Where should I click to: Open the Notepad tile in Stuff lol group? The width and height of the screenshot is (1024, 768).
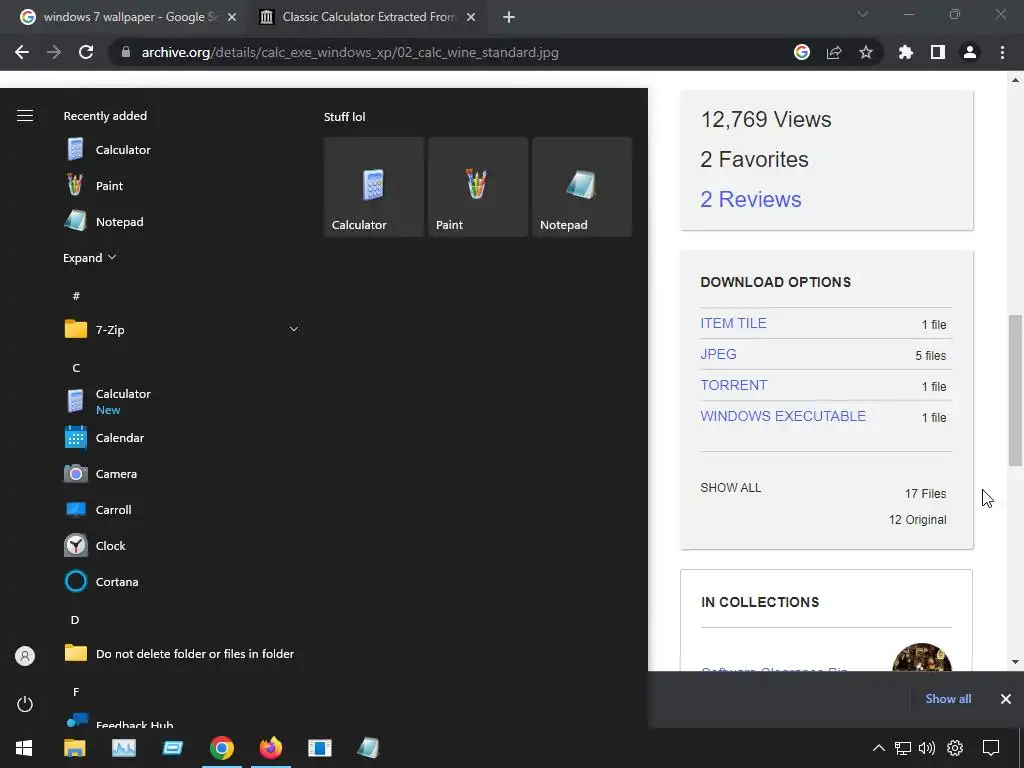coord(582,187)
